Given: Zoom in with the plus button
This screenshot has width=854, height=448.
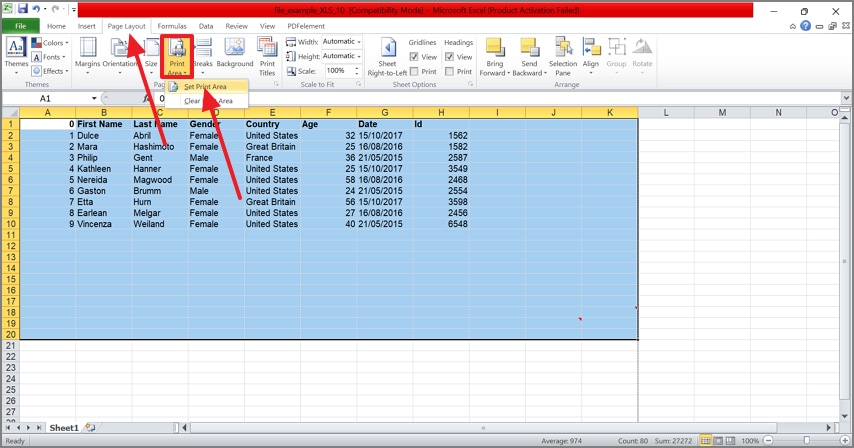Looking at the screenshot, I should coord(845,440).
